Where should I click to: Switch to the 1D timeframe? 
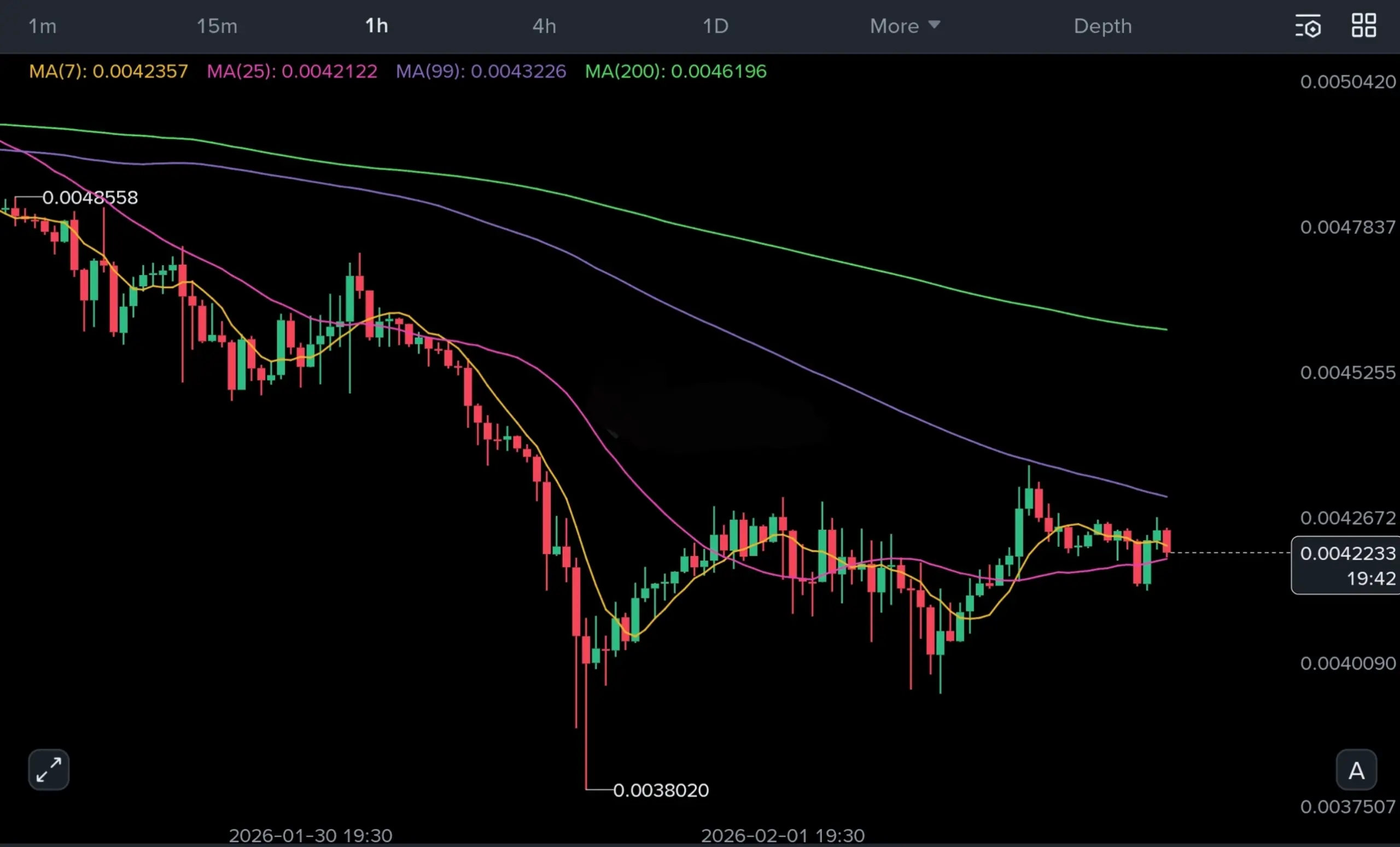click(715, 26)
